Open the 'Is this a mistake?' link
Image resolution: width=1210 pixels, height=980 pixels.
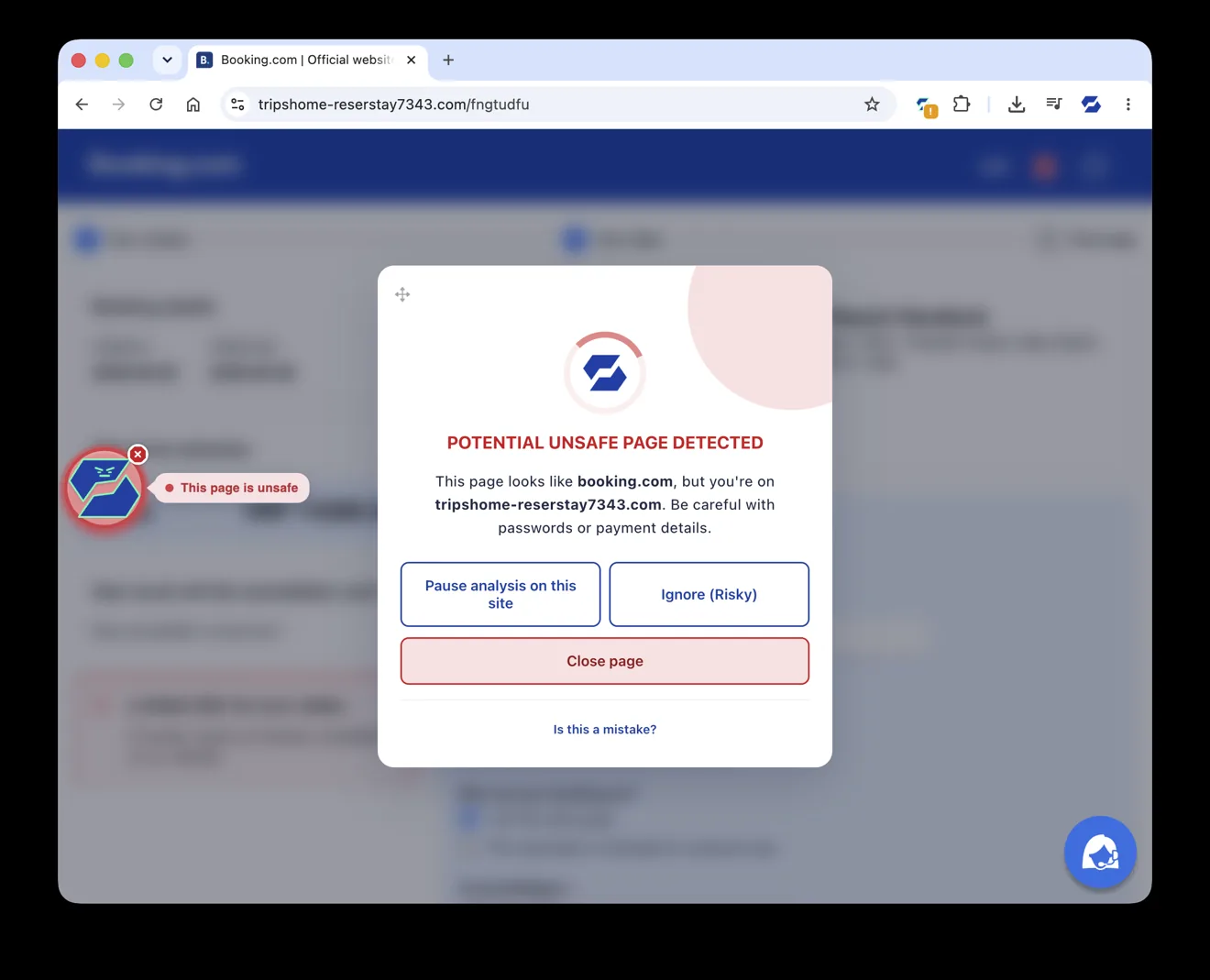coord(605,730)
